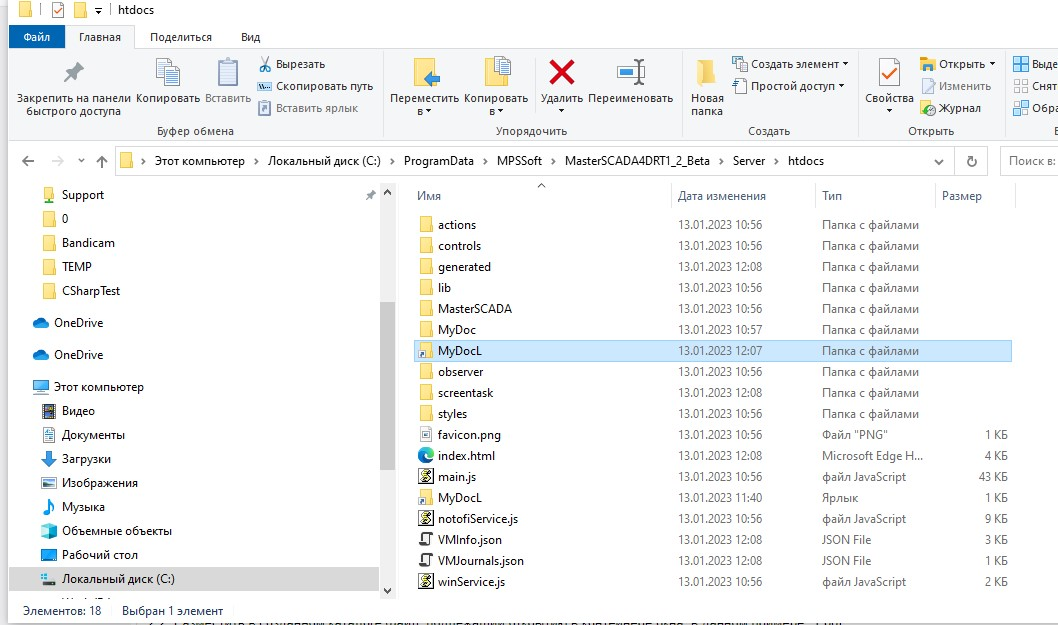Image resolution: width=1058 pixels, height=625 pixels.
Task: Click the red Delete icon in ribbon
Action: [x=562, y=73]
